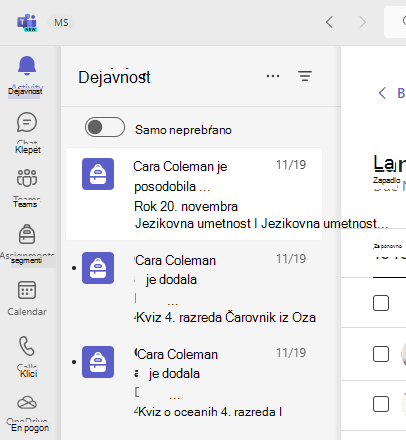The width and height of the screenshot is (406, 440).
Task: Click the Samo neprebrano label
Action: click(183, 130)
